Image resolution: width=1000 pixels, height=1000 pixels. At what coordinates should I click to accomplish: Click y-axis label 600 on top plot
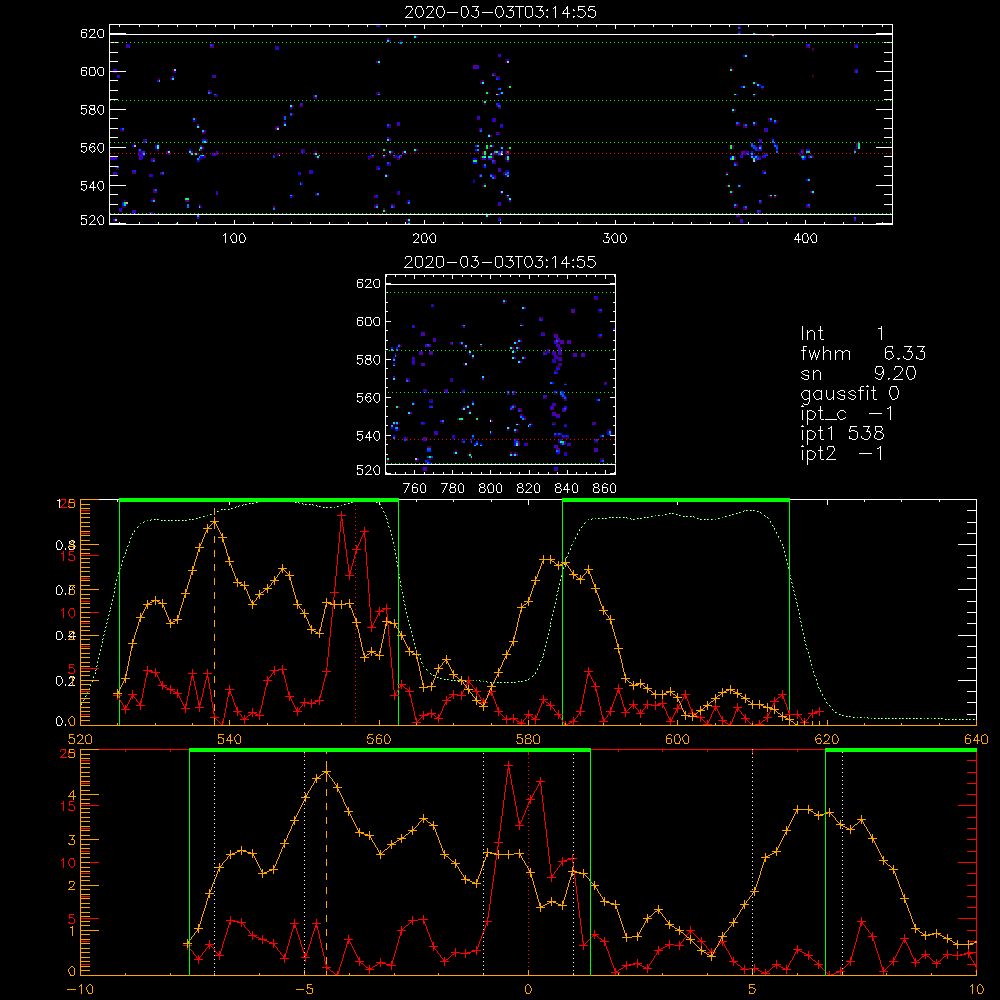[92, 71]
